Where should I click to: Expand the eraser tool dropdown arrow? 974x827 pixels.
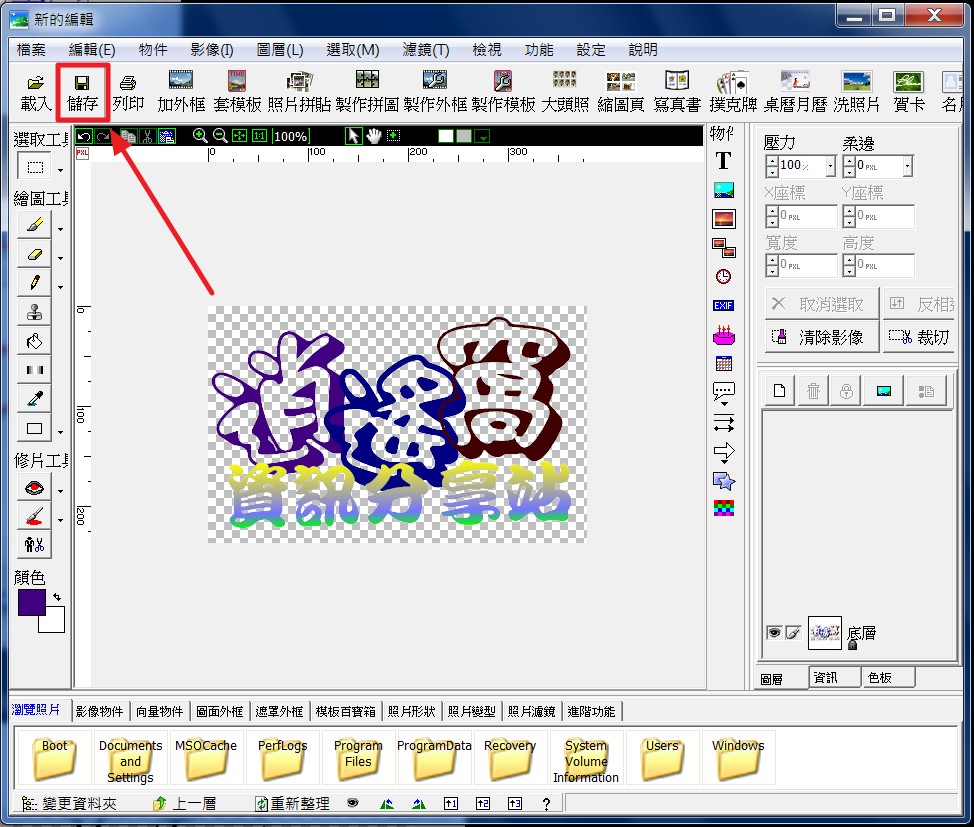[60, 258]
